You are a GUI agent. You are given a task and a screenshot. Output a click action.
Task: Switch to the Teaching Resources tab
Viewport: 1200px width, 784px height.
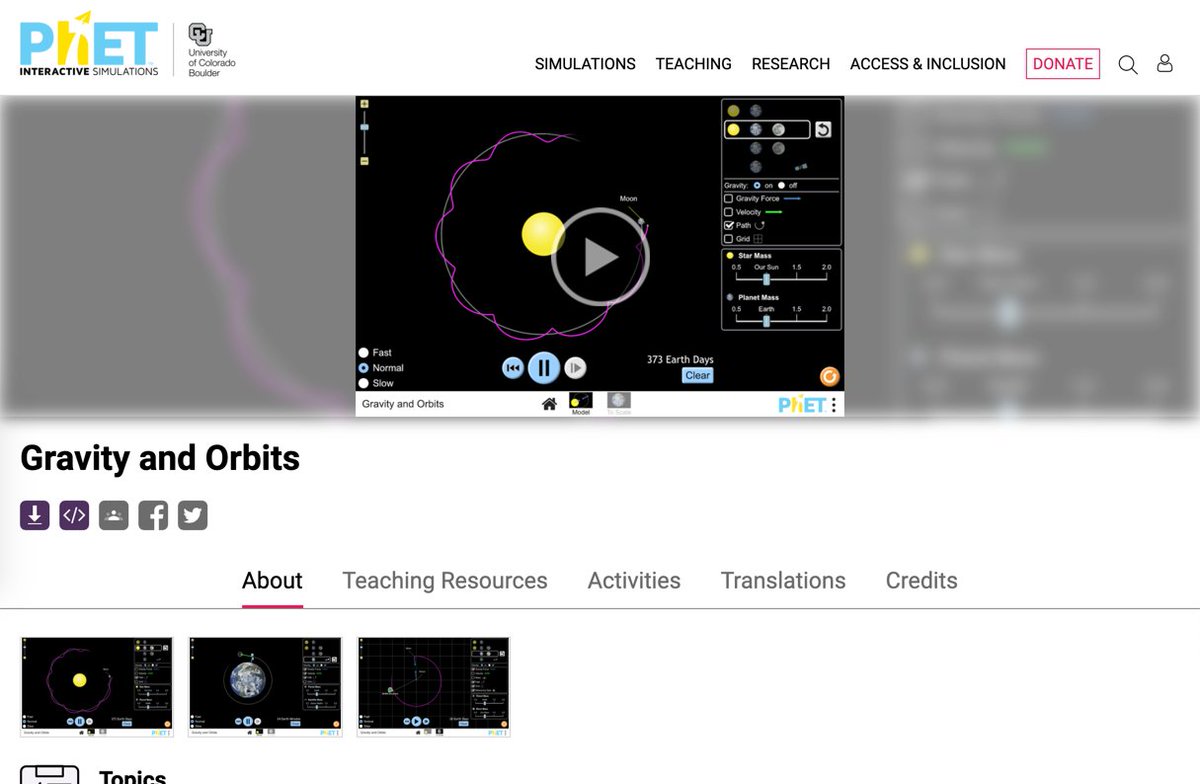[x=444, y=580]
